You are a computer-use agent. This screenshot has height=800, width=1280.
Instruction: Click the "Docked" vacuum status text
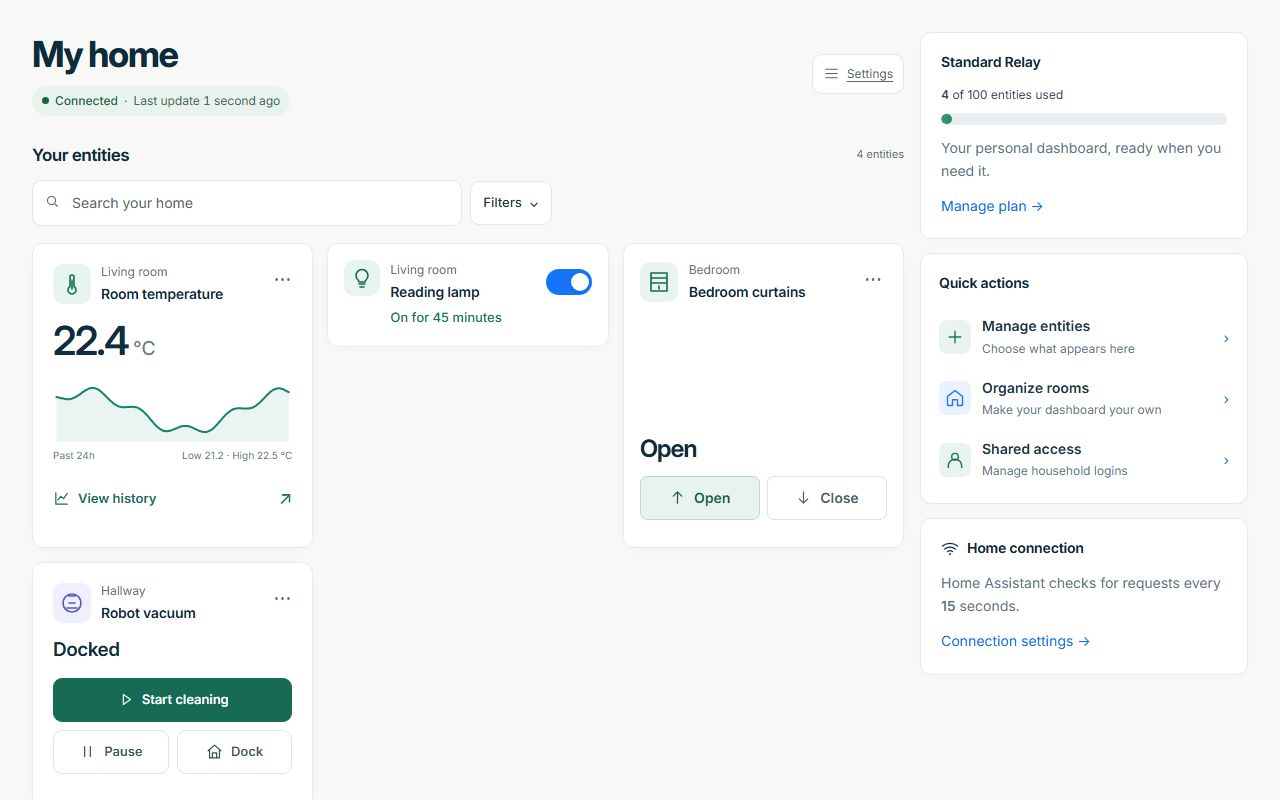pos(86,649)
